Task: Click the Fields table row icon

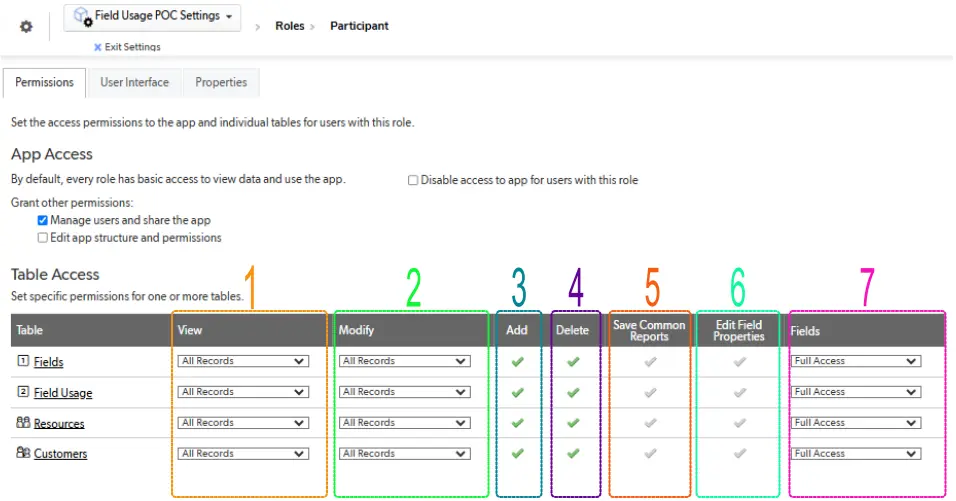Action: tap(23, 361)
